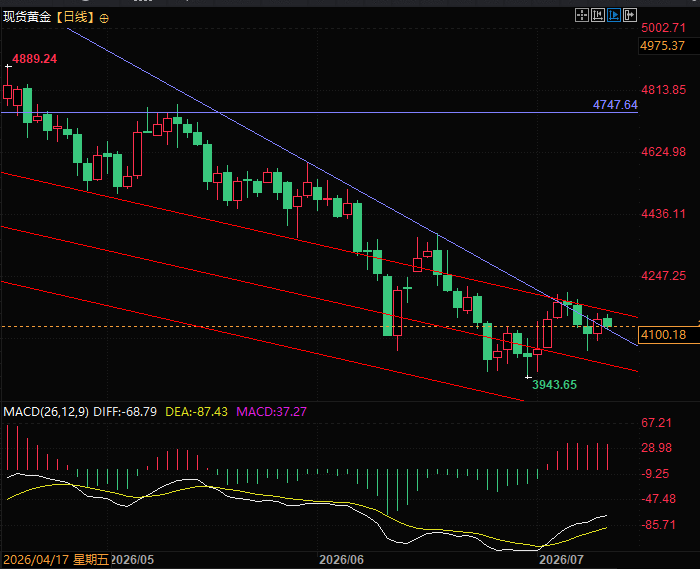Screen dimensions: 700x569
Task: Click the 3943.65 low price marker
Action: 554,385
